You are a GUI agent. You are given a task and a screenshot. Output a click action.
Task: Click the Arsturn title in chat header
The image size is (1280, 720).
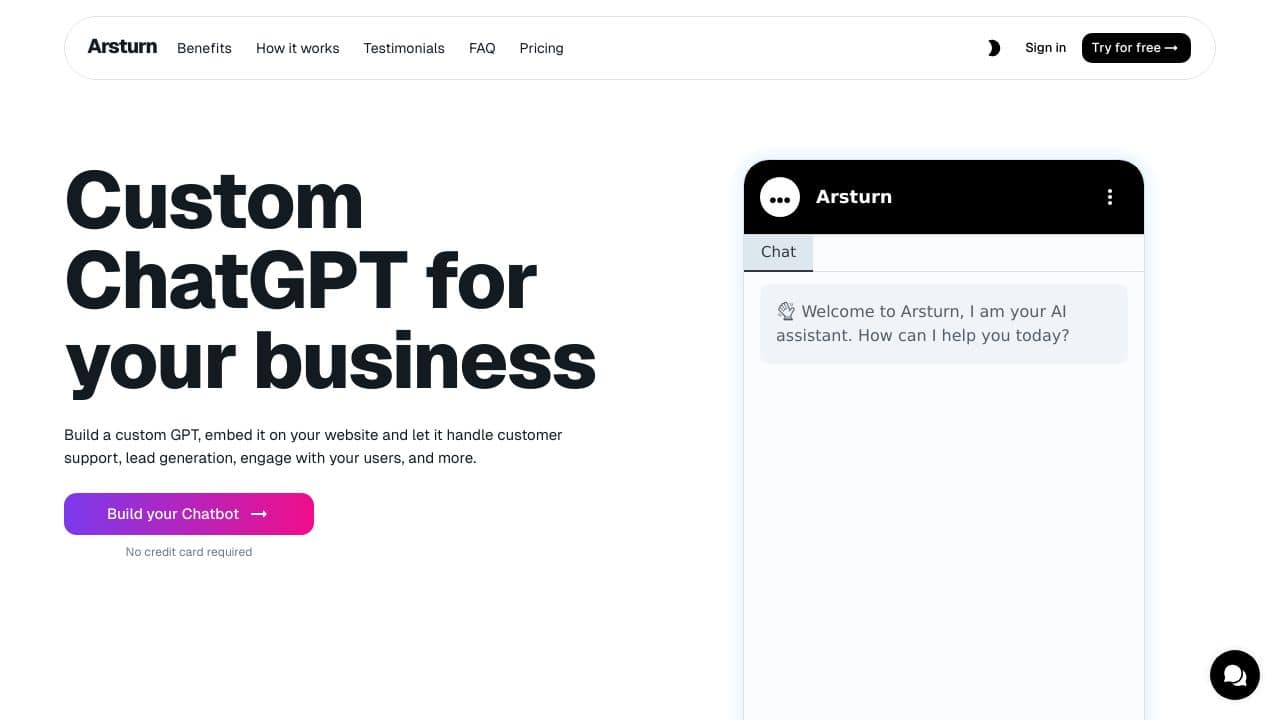click(x=854, y=197)
